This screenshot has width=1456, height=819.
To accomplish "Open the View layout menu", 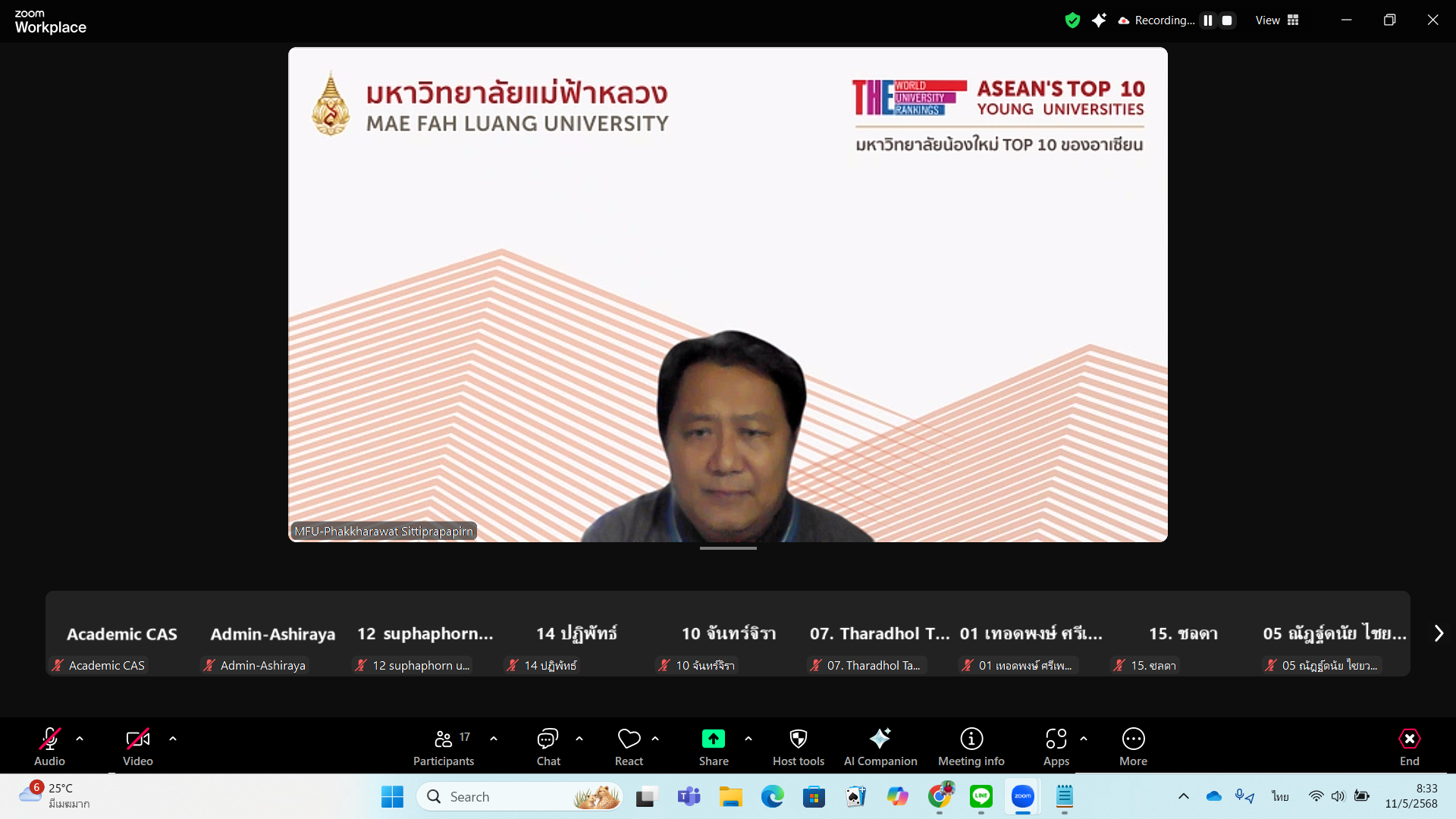I will (1277, 20).
